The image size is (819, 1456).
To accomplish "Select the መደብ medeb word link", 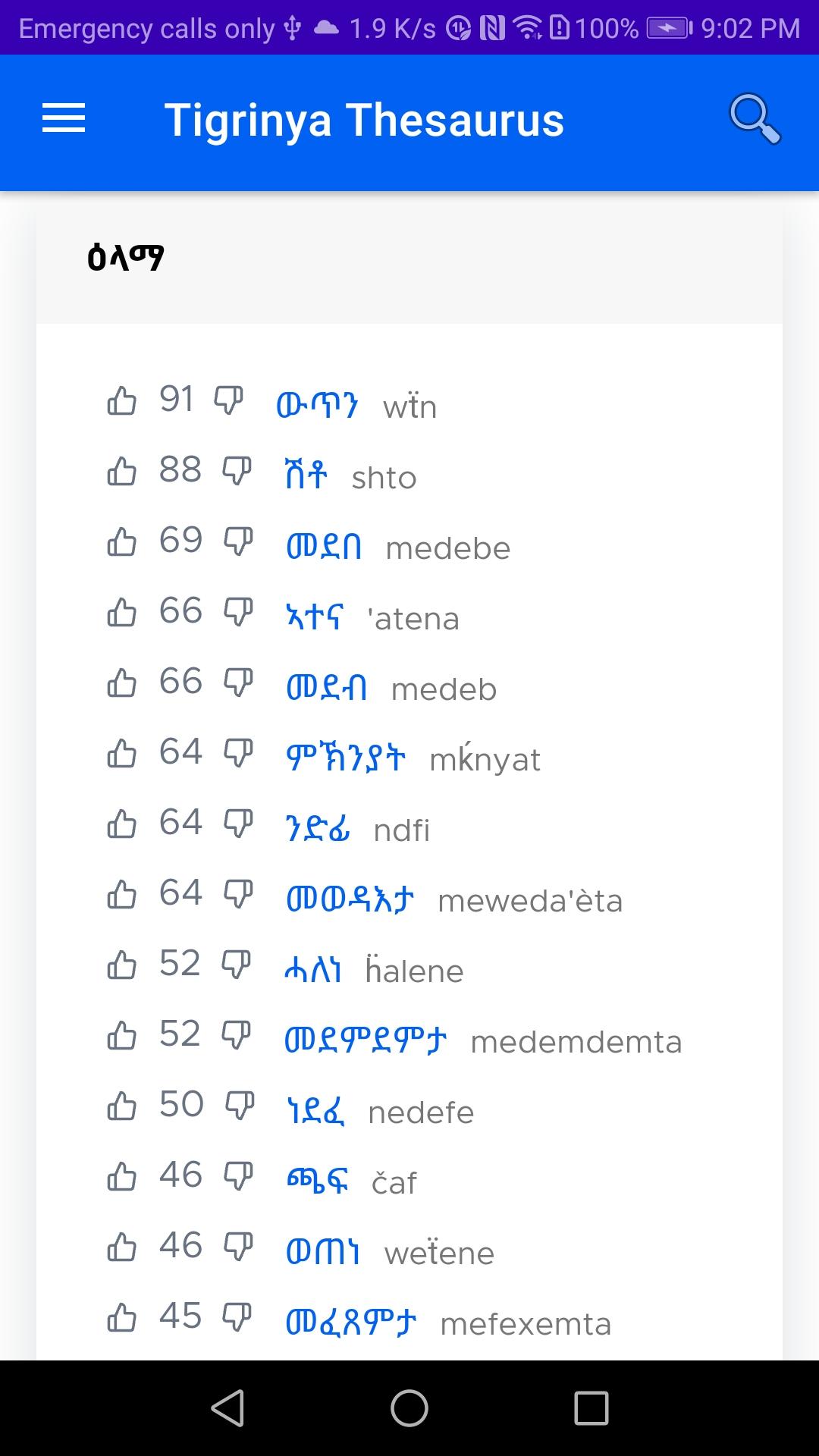I will coord(327,688).
